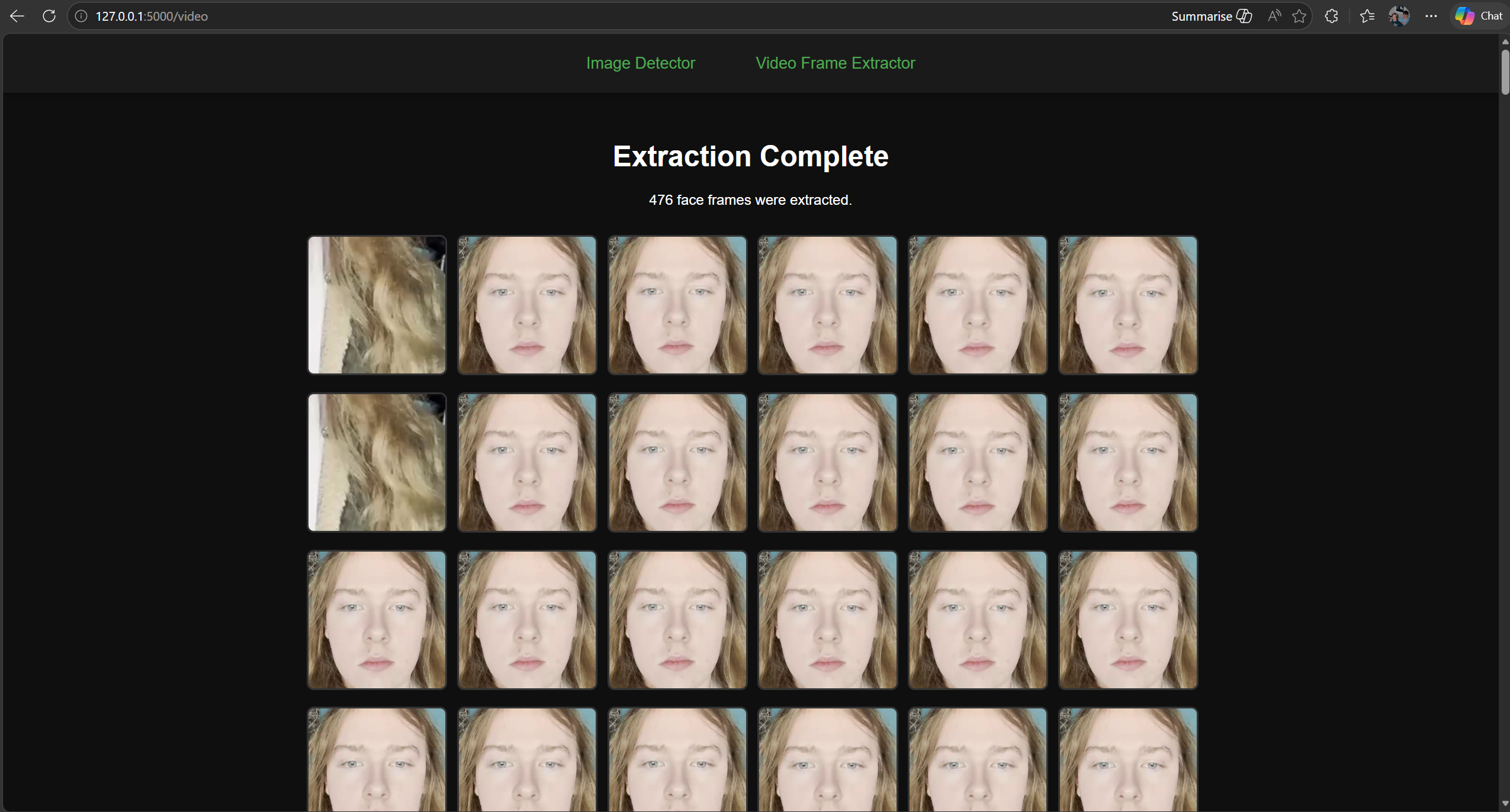1510x812 pixels.
Task: Open the browser profile menu
Action: (1399, 15)
